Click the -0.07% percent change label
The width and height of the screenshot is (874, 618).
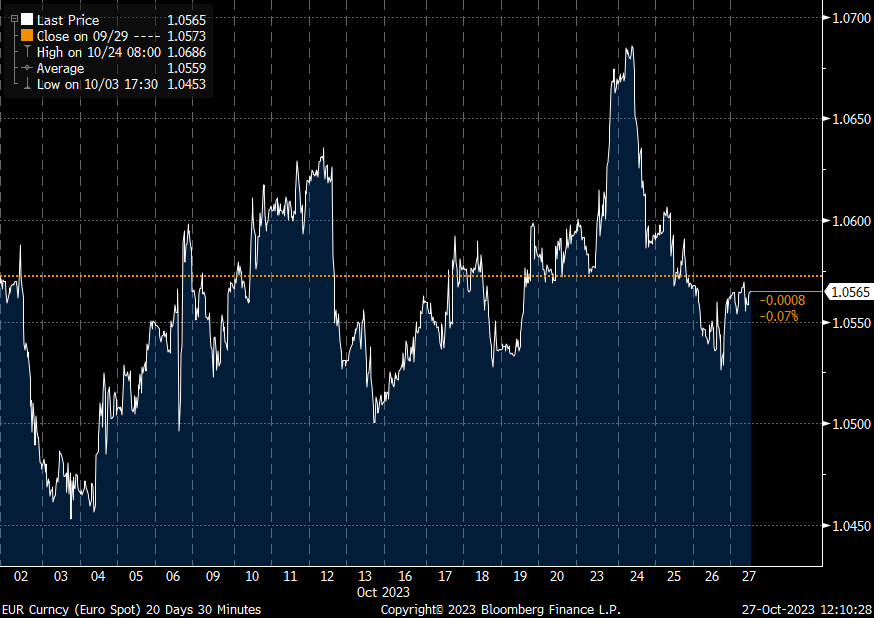pos(779,316)
